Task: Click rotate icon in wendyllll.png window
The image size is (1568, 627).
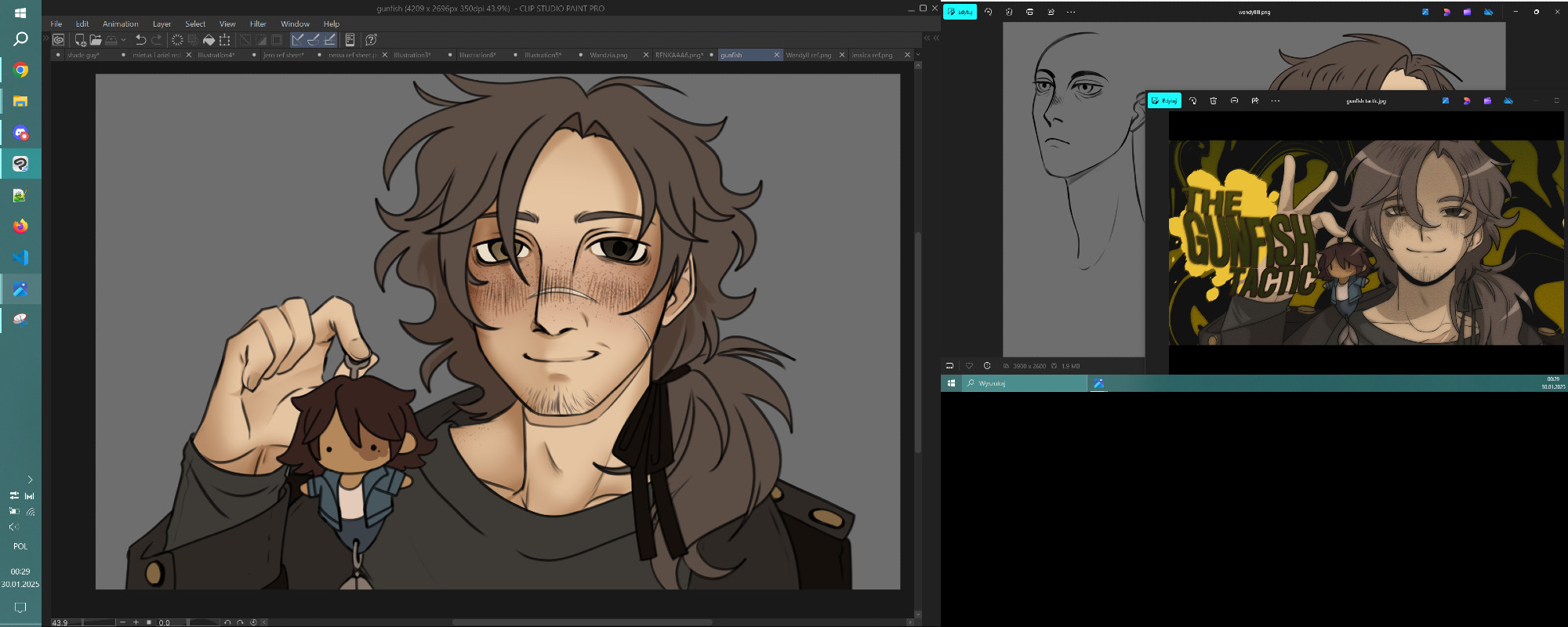Action: [x=989, y=12]
